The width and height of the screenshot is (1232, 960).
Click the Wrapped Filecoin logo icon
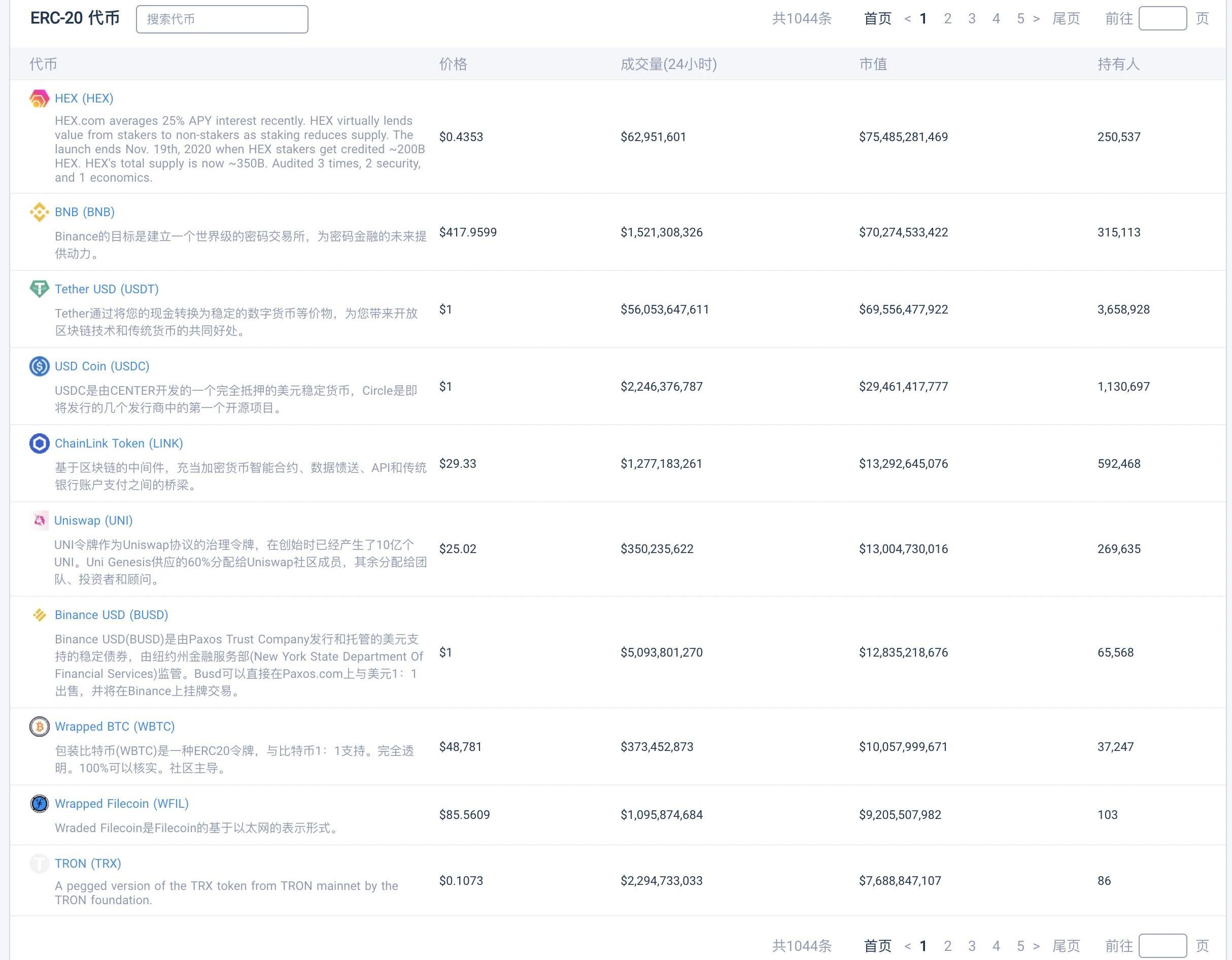[39, 804]
